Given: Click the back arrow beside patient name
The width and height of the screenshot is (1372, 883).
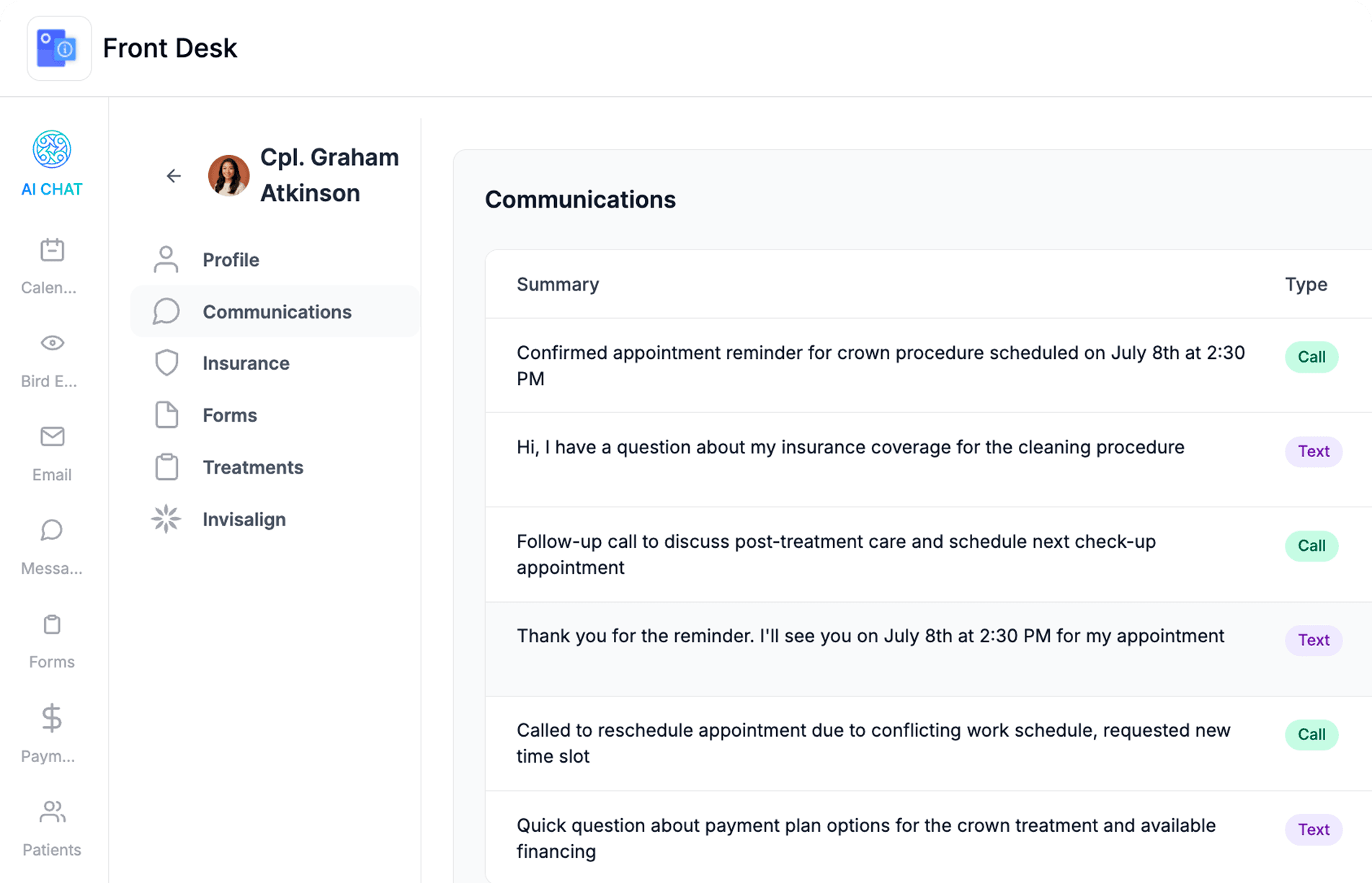Looking at the screenshot, I should point(174,176).
